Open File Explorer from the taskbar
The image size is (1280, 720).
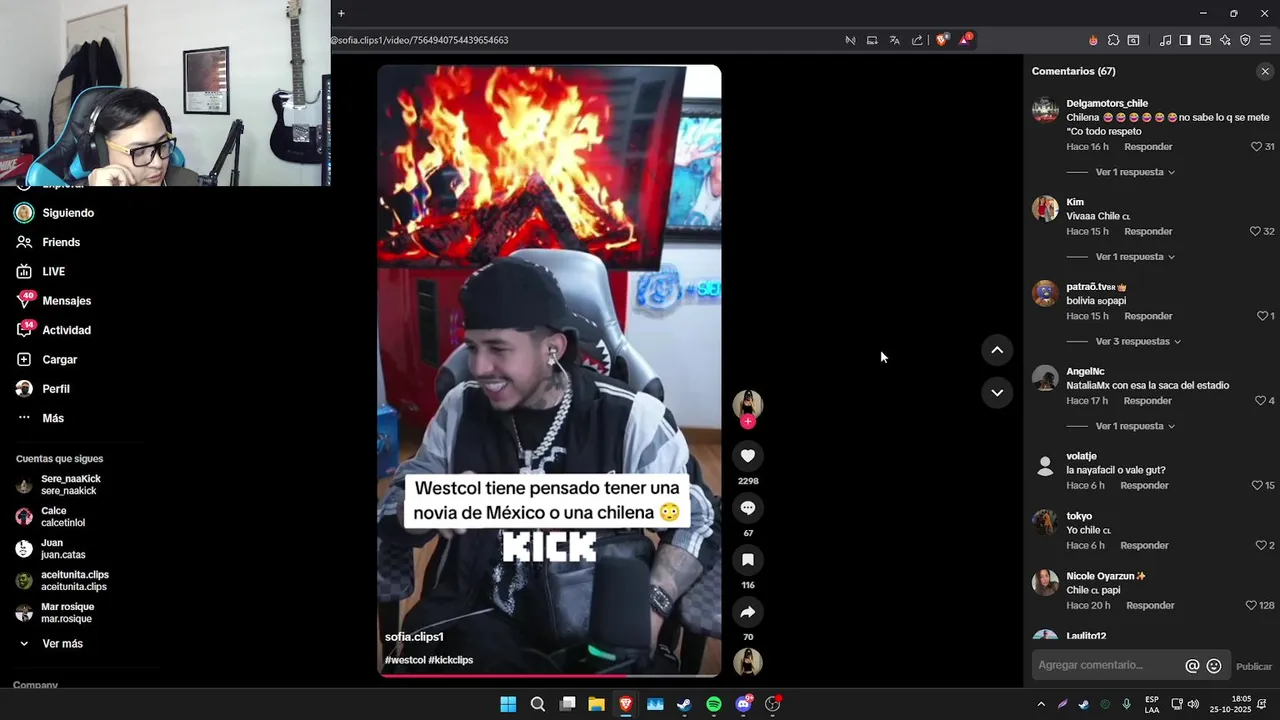pyautogui.click(x=596, y=704)
